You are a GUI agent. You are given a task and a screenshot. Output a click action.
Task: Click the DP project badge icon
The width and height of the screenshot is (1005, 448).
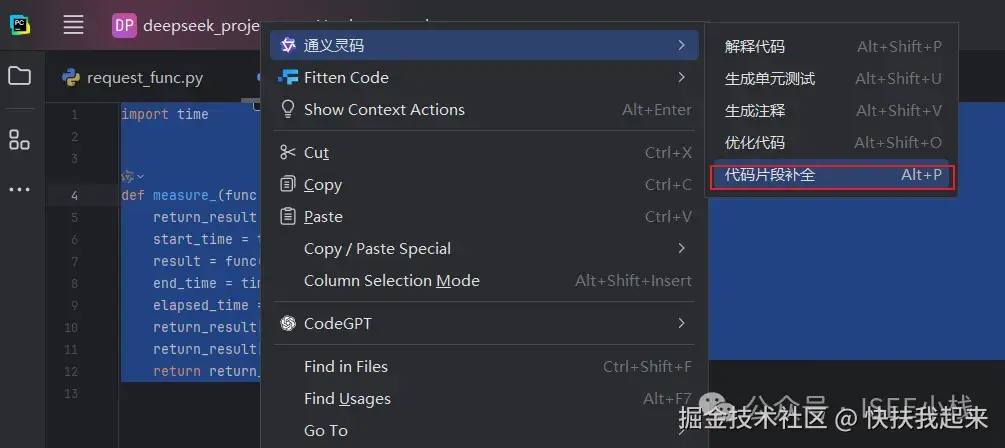pyautogui.click(x=124, y=25)
